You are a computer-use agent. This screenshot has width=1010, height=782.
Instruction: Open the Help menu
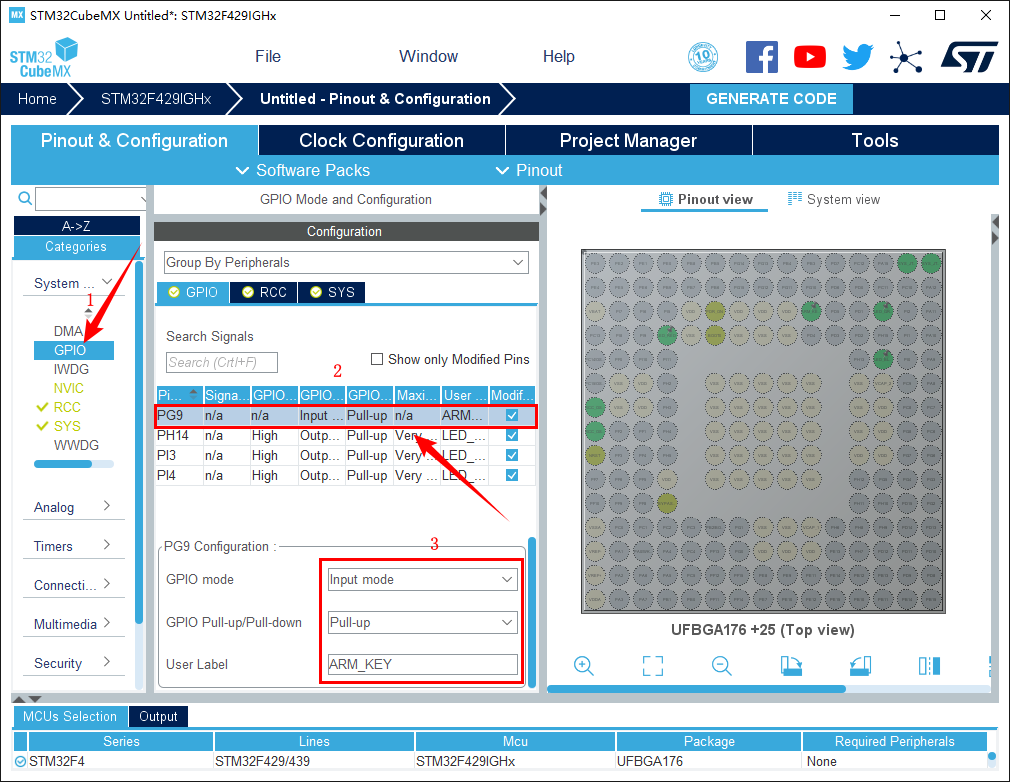point(558,57)
